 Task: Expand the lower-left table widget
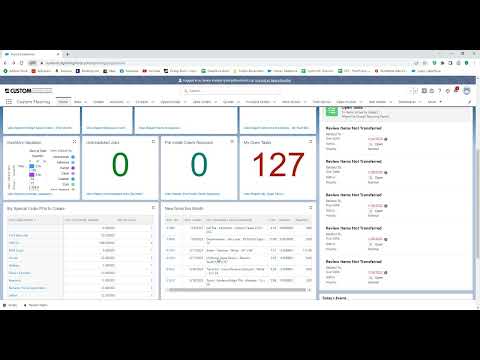pyautogui.click(x=154, y=208)
